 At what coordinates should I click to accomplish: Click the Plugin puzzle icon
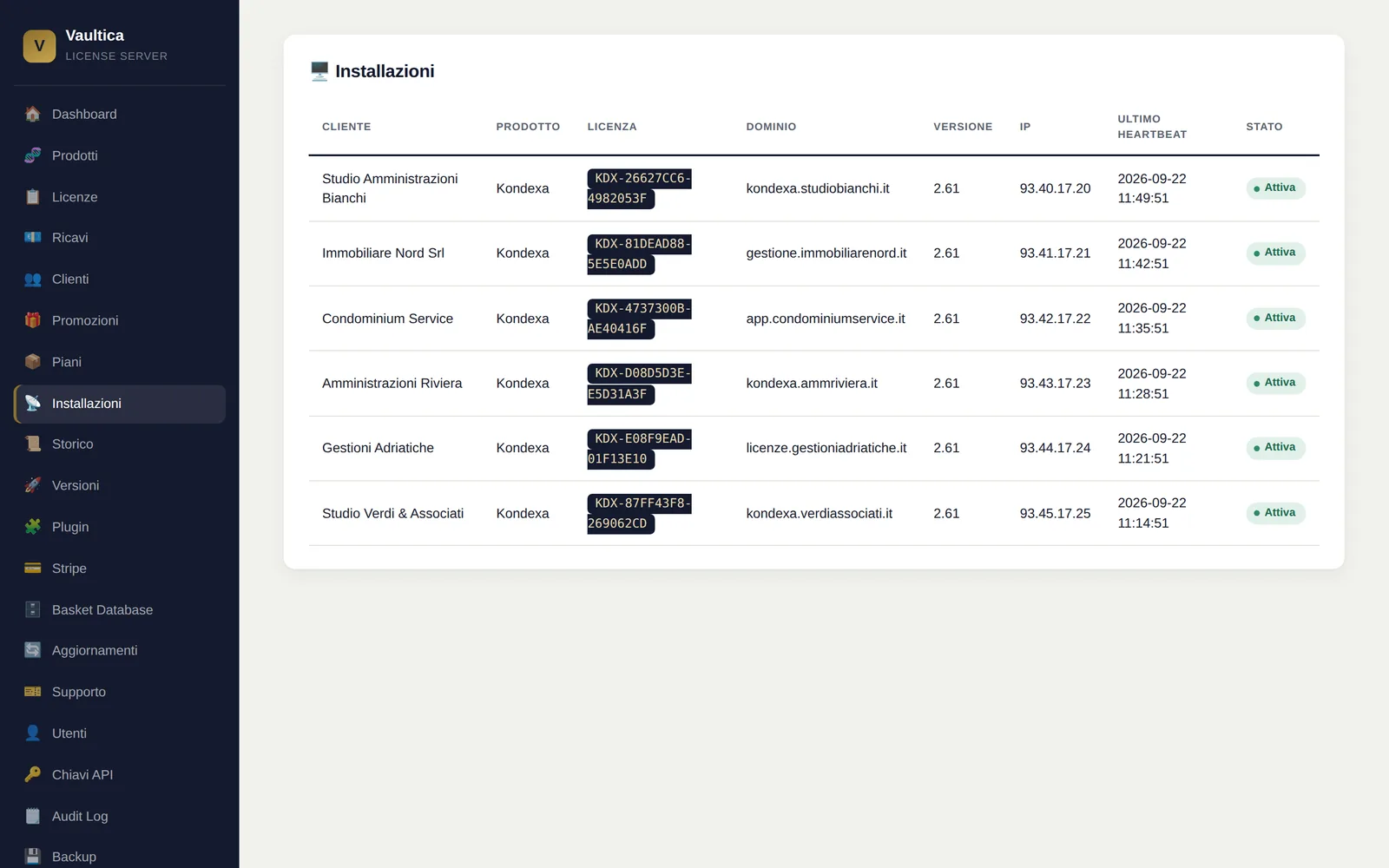[x=33, y=527]
